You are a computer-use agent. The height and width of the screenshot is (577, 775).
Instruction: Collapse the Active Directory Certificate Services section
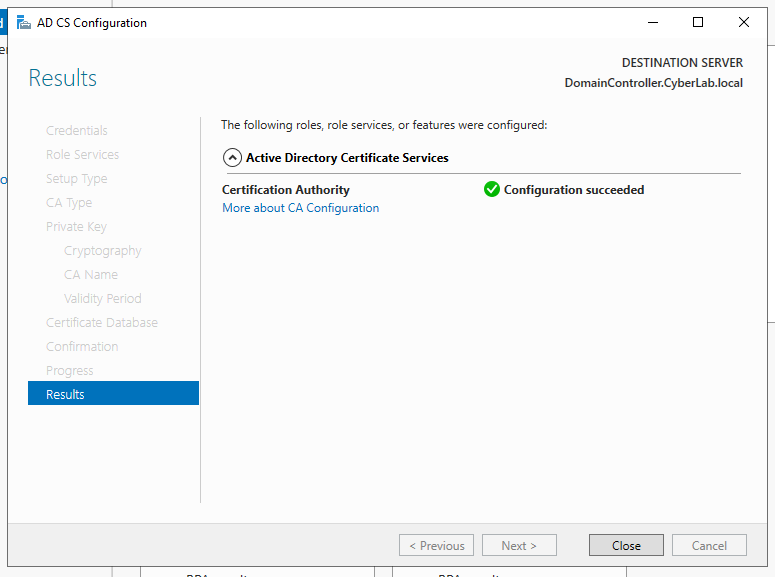[232, 157]
